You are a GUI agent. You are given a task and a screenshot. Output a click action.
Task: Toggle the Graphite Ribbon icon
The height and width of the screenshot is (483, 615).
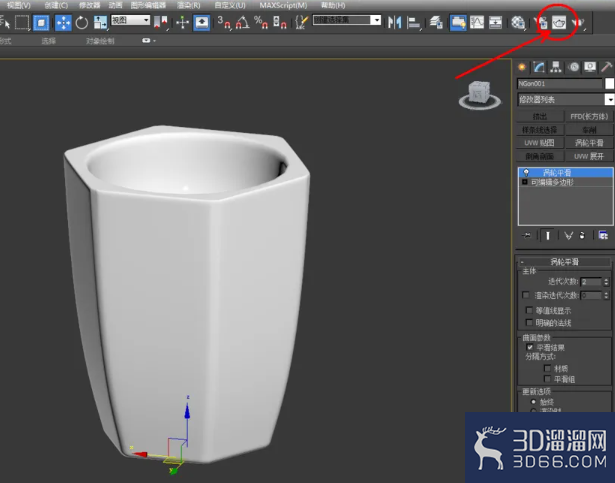[x=458, y=22]
